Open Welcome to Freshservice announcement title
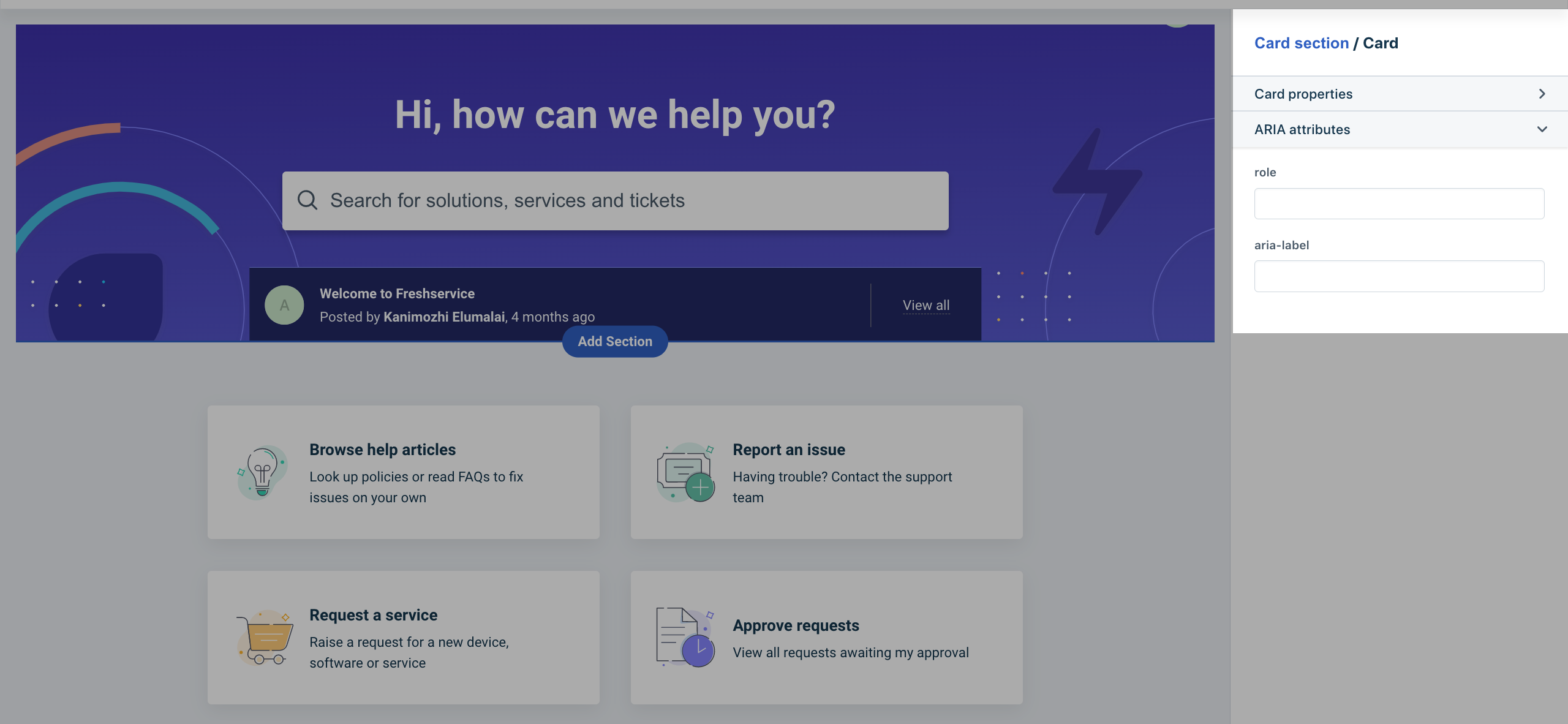This screenshot has width=1568, height=724. coord(397,293)
